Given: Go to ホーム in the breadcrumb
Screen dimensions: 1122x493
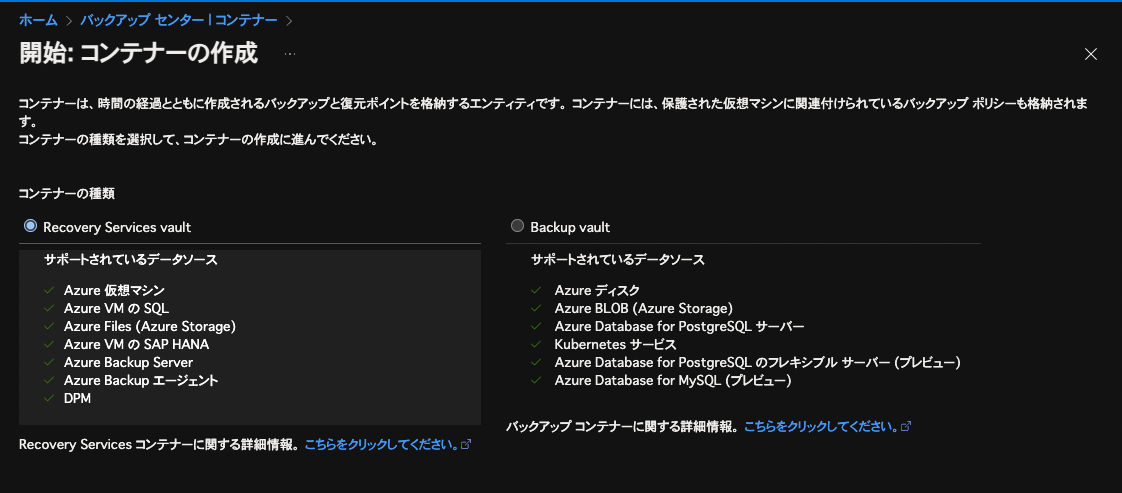Looking at the screenshot, I should pyautogui.click(x=38, y=19).
